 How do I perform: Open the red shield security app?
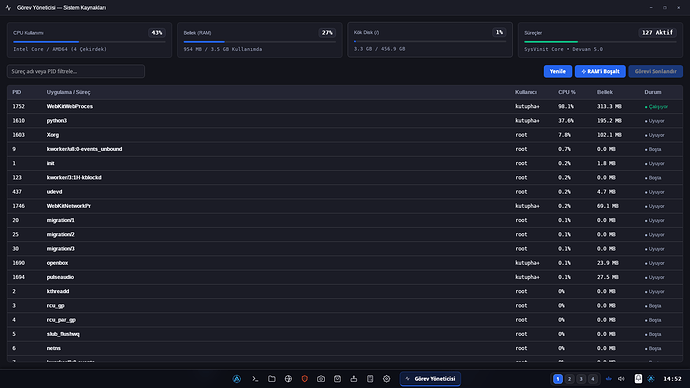click(x=305, y=379)
